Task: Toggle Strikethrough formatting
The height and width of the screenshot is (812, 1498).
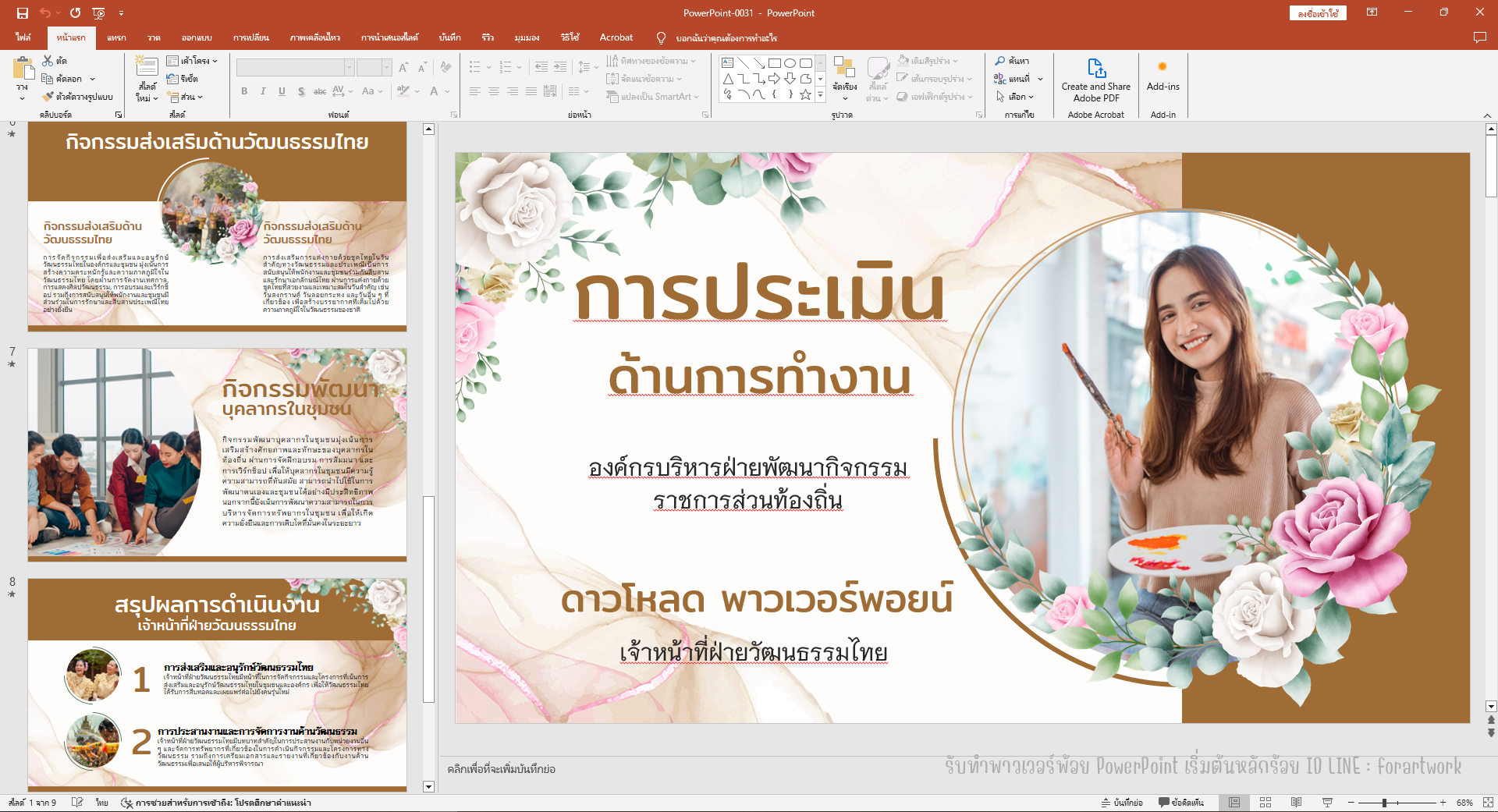Action: coord(320,91)
